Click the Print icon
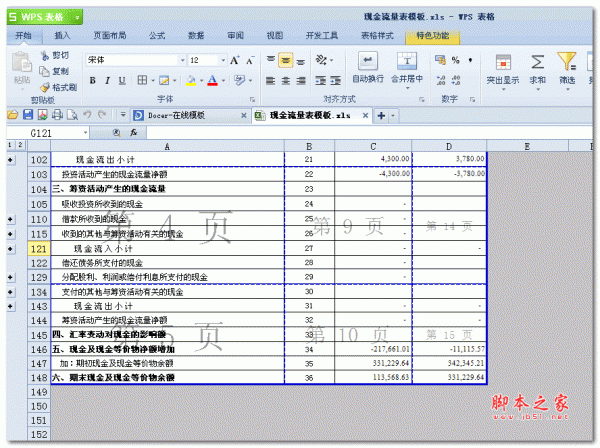The image size is (600, 448). pyautogui.click(x=57, y=115)
